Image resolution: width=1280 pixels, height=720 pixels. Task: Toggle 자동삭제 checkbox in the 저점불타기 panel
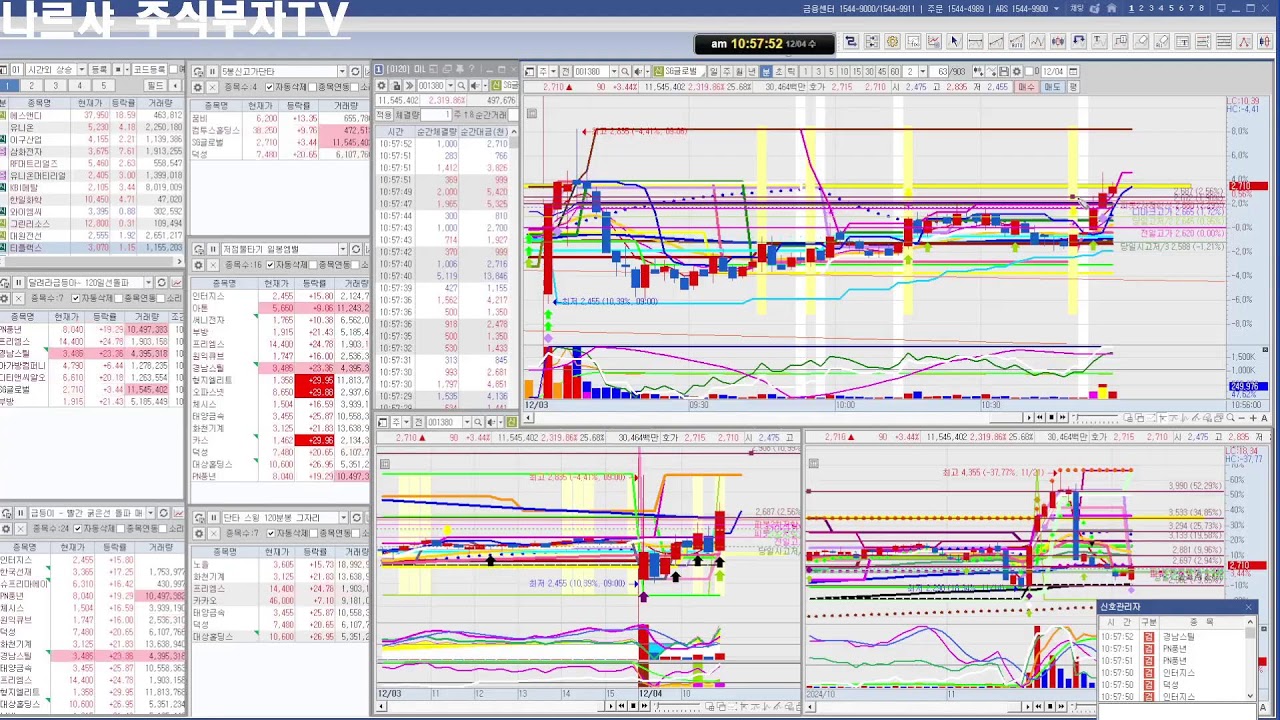[271, 265]
